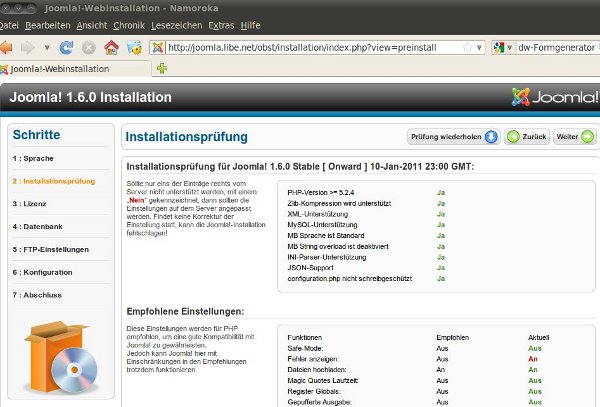Click the orange box with CD image
This screenshot has width=600, height=407.
tap(61, 357)
